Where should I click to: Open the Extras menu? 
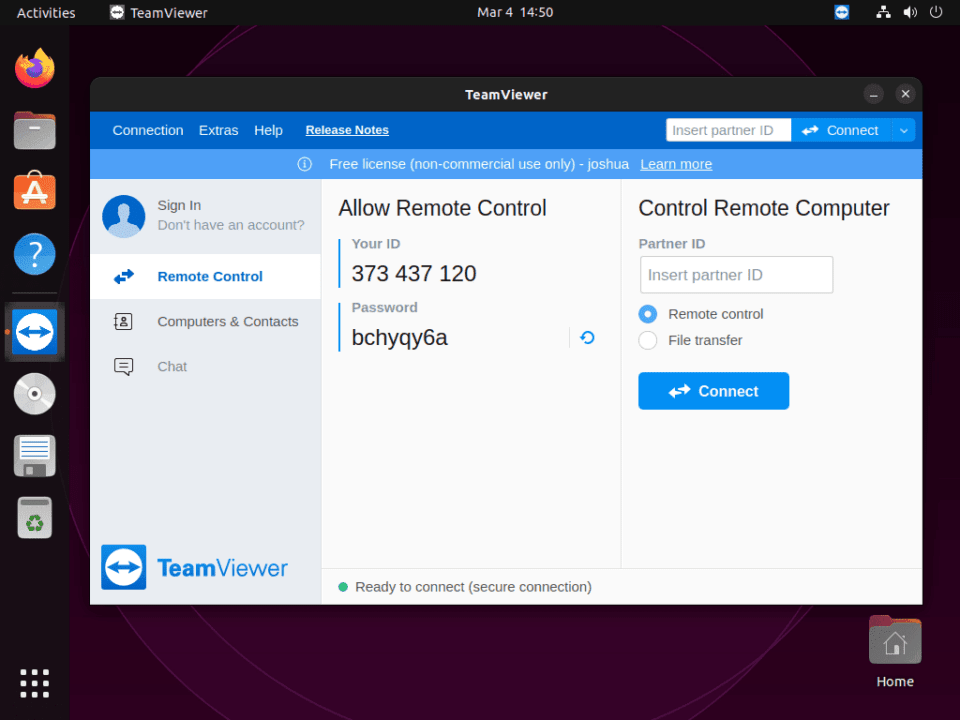[218, 130]
